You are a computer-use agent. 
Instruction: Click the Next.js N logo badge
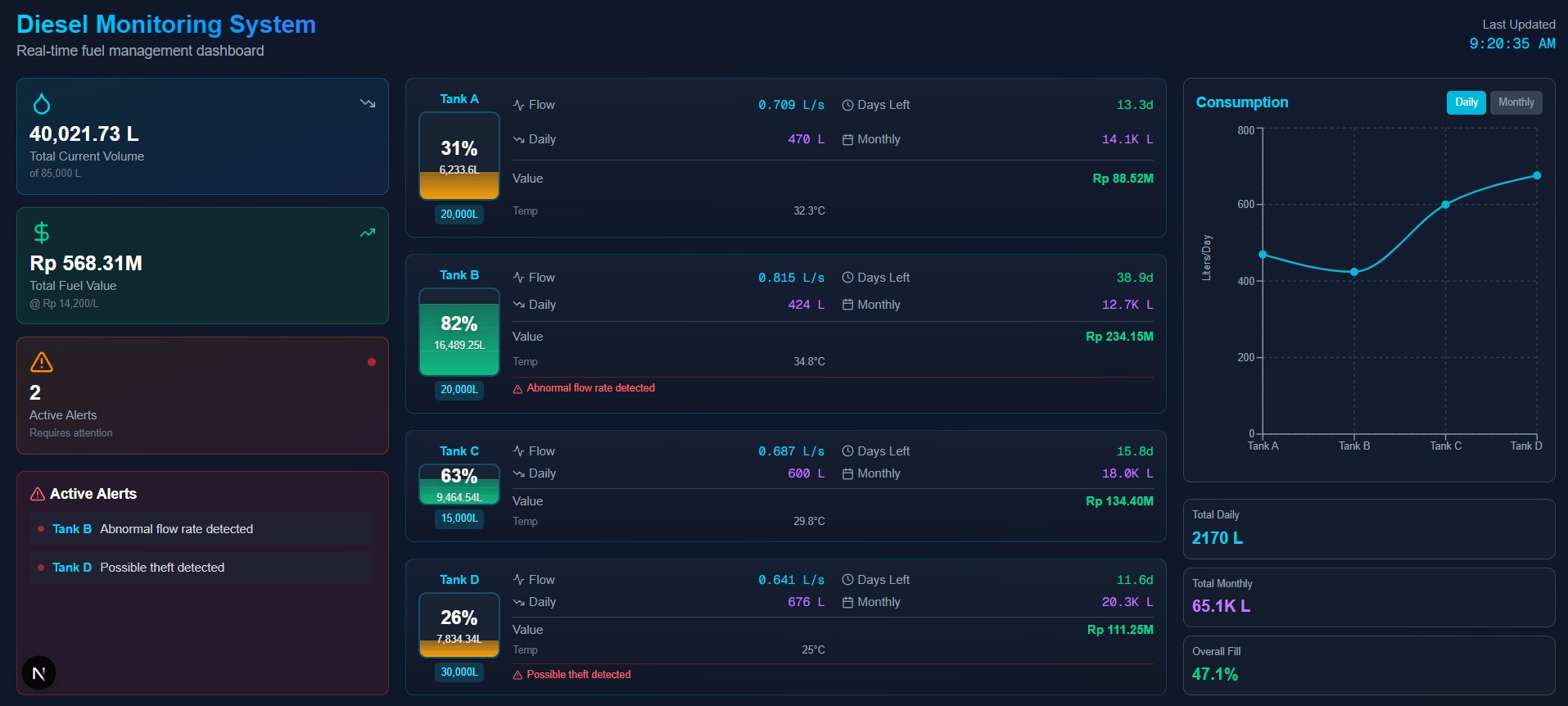pyautogui.click(x=38, y=673)
